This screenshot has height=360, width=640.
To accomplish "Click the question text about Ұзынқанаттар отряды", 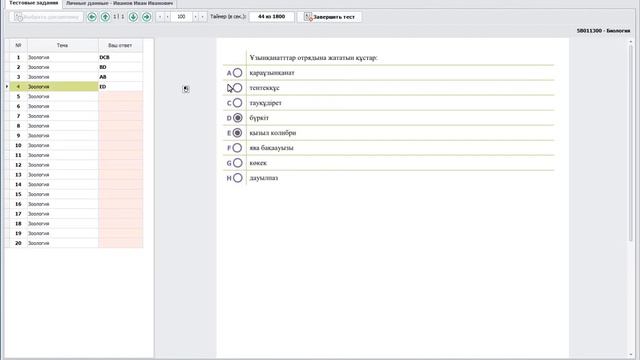I will pyautogui.click(x=313, y=58).
